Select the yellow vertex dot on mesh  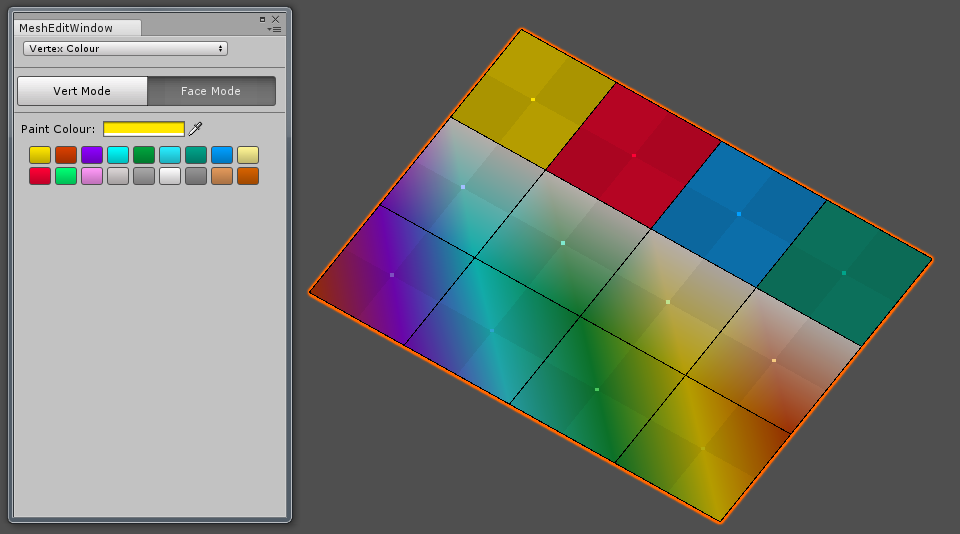coord(533,99)
